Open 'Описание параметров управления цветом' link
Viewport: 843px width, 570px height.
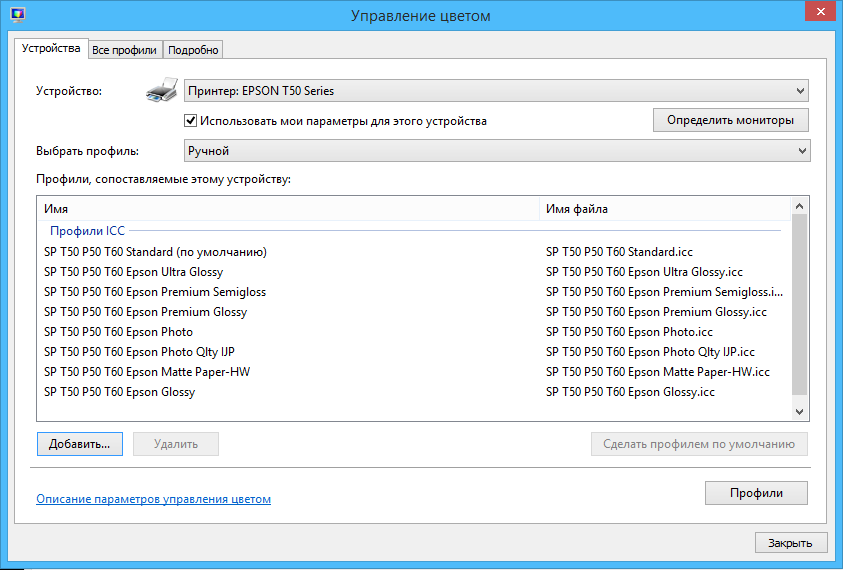pos(153,499)
